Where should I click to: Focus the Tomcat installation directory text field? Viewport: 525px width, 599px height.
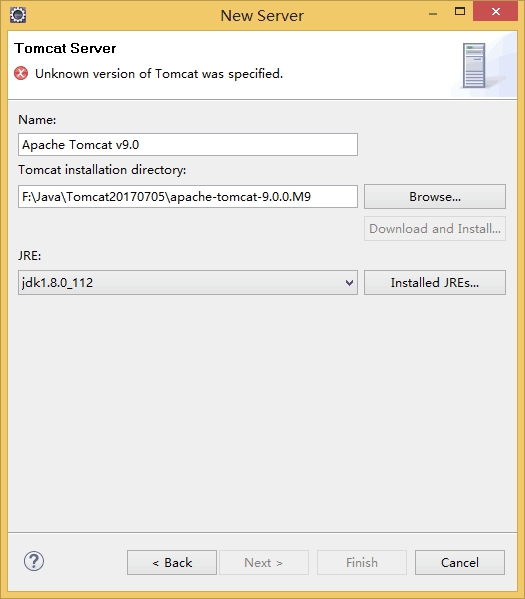188,196
